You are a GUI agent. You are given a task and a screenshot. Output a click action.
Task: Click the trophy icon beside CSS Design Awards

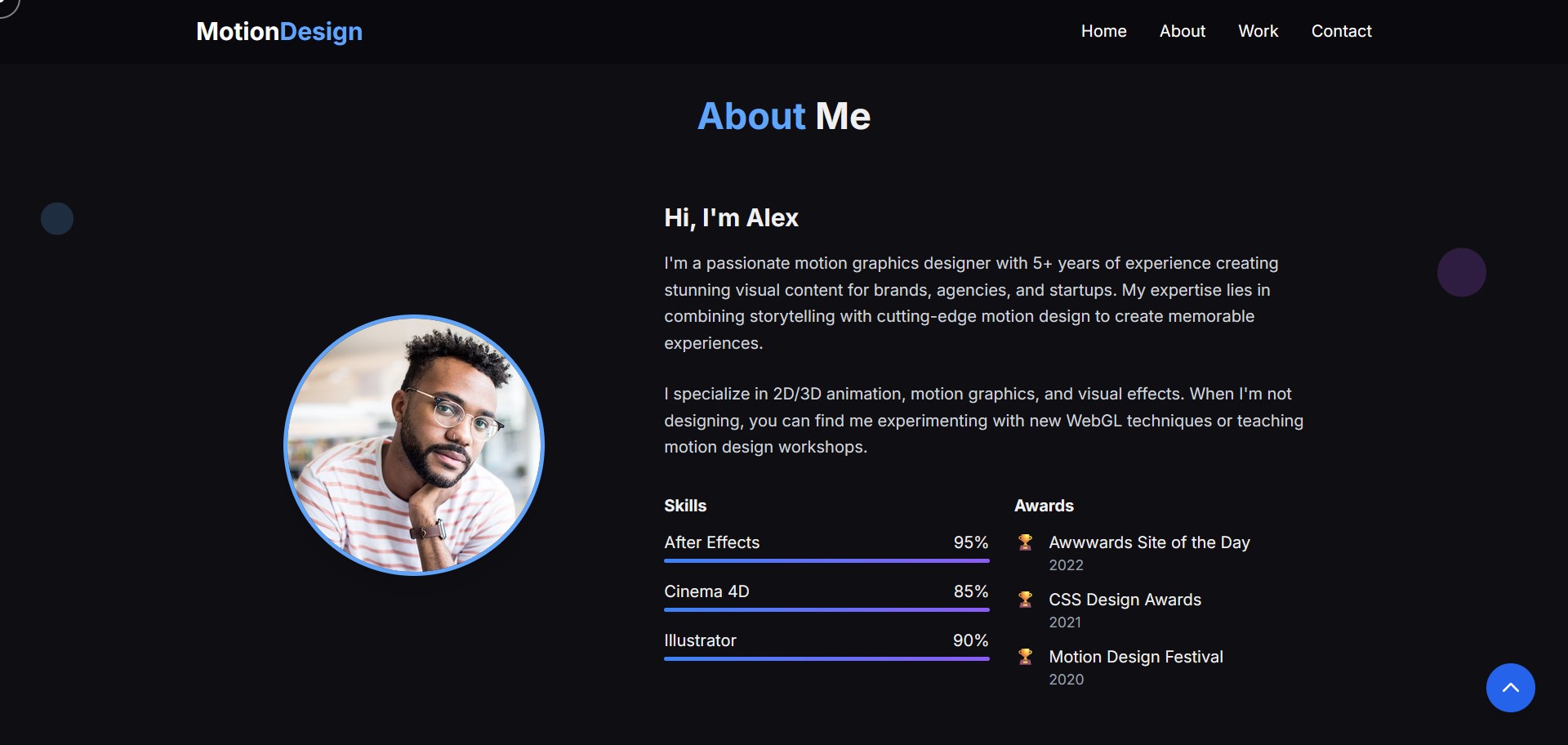coord(1025,600)
